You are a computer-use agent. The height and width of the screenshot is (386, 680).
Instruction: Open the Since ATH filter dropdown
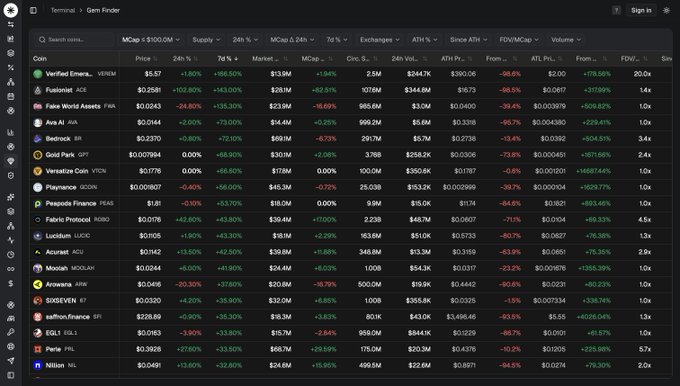[468, 39]
